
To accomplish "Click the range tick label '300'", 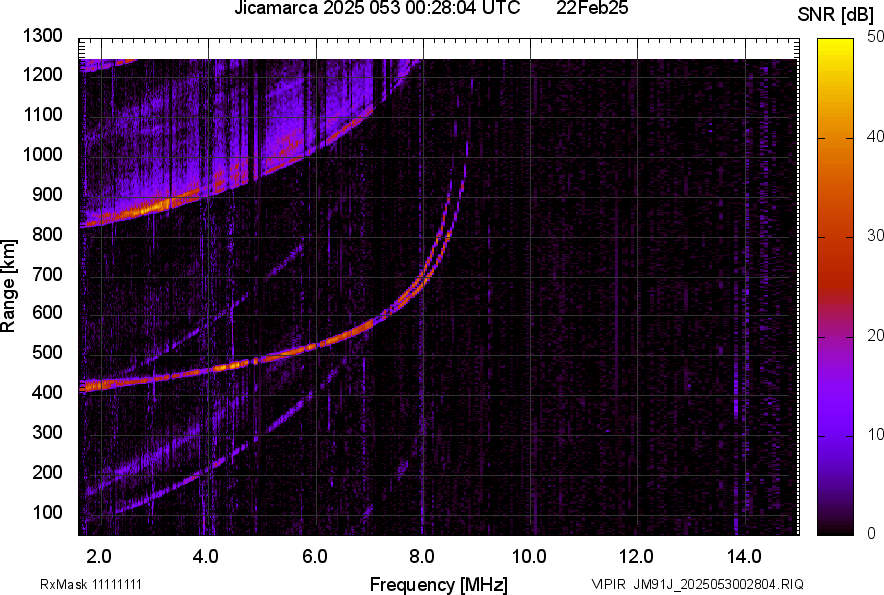I will [47, 432].
